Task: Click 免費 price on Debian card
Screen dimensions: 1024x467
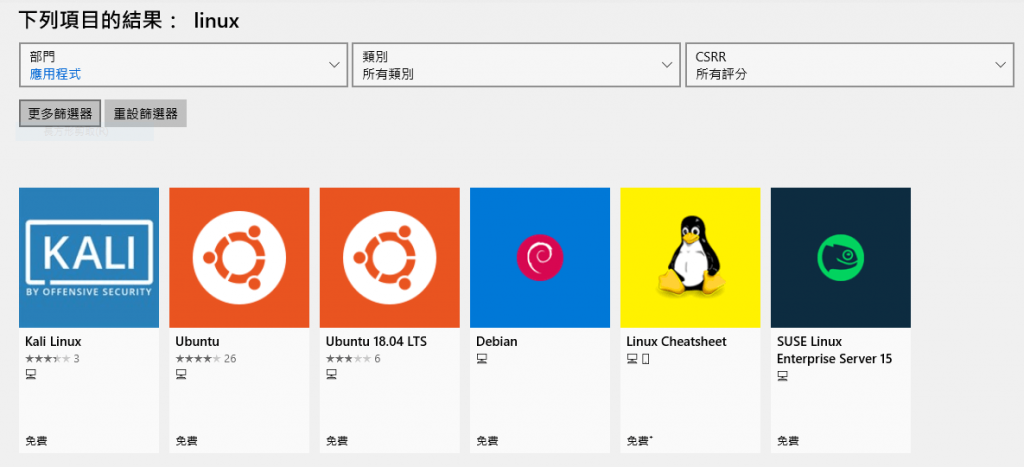Action: [x=487, y=441]
